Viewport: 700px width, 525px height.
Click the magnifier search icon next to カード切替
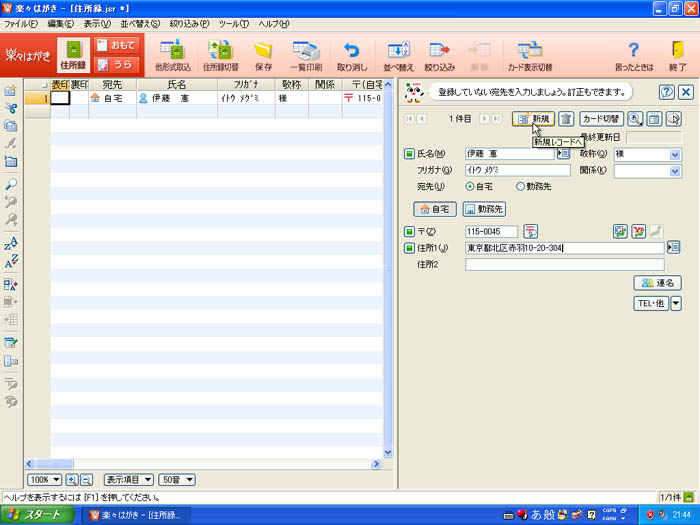click(635, 119)
